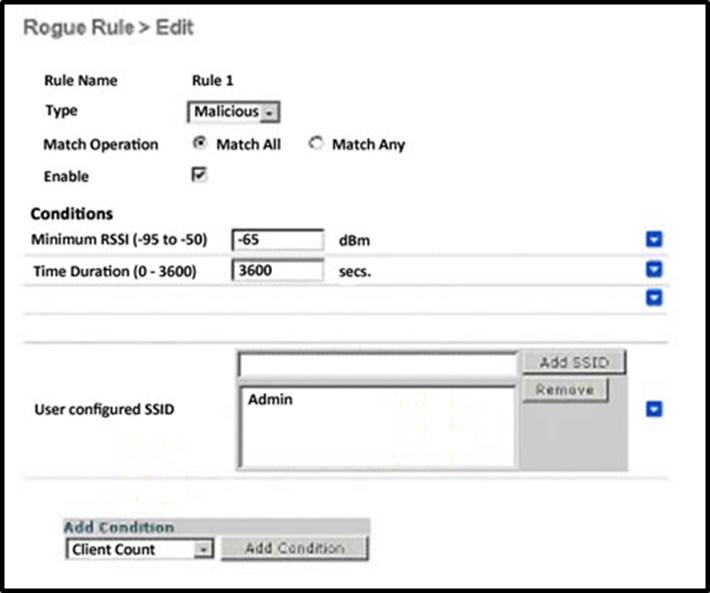
Task: Select the Match All radio button
Action: coord(200,144)
